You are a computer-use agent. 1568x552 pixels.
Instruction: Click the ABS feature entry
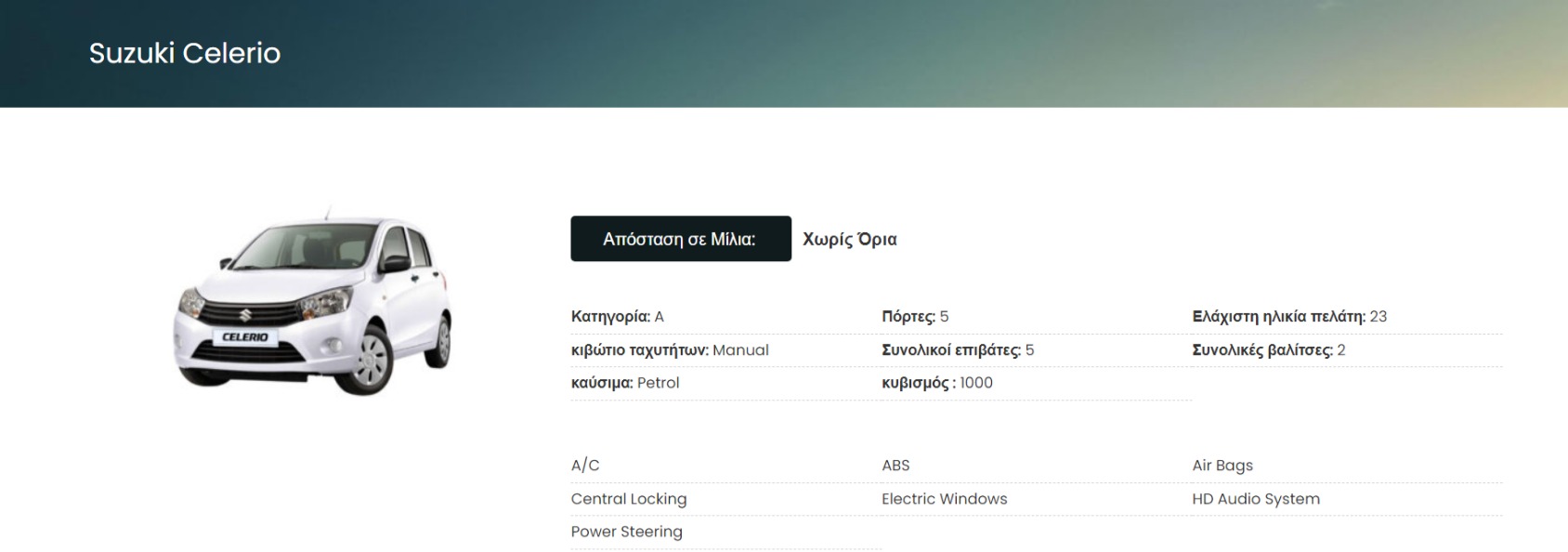tap(895, 466)
